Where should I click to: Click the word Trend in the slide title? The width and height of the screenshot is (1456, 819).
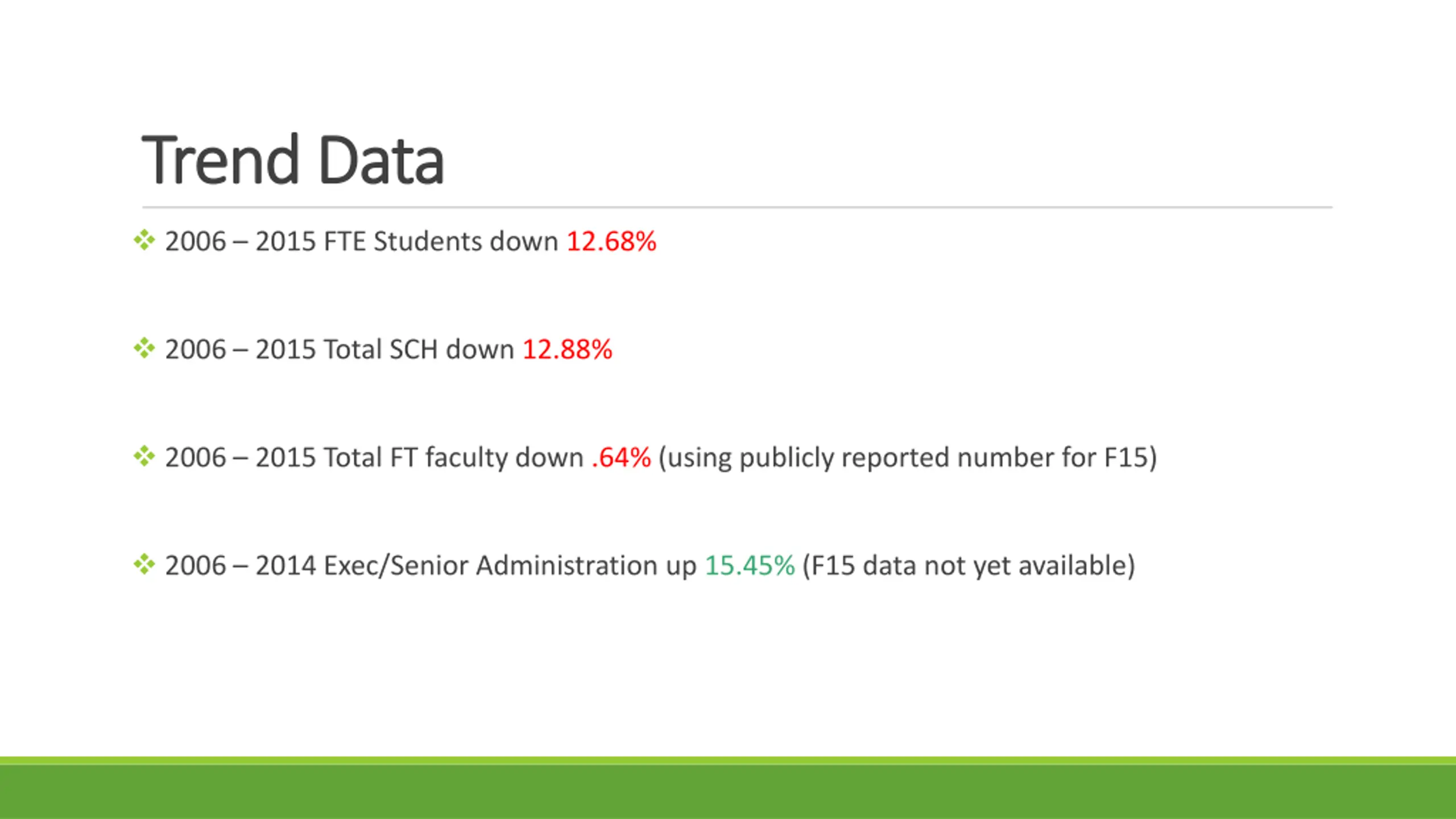pyautogui.click(x=220, y=160)
